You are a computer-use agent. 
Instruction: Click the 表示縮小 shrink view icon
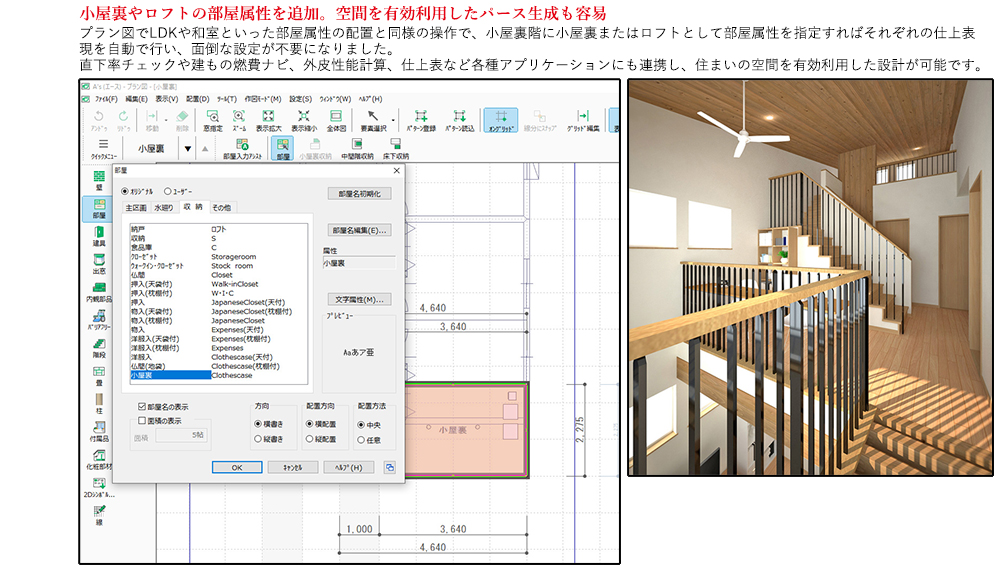click(x=304, y=120)
